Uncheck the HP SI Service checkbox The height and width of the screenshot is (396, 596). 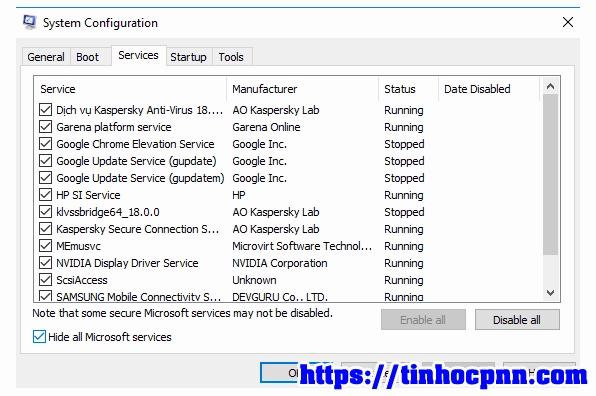46,195
